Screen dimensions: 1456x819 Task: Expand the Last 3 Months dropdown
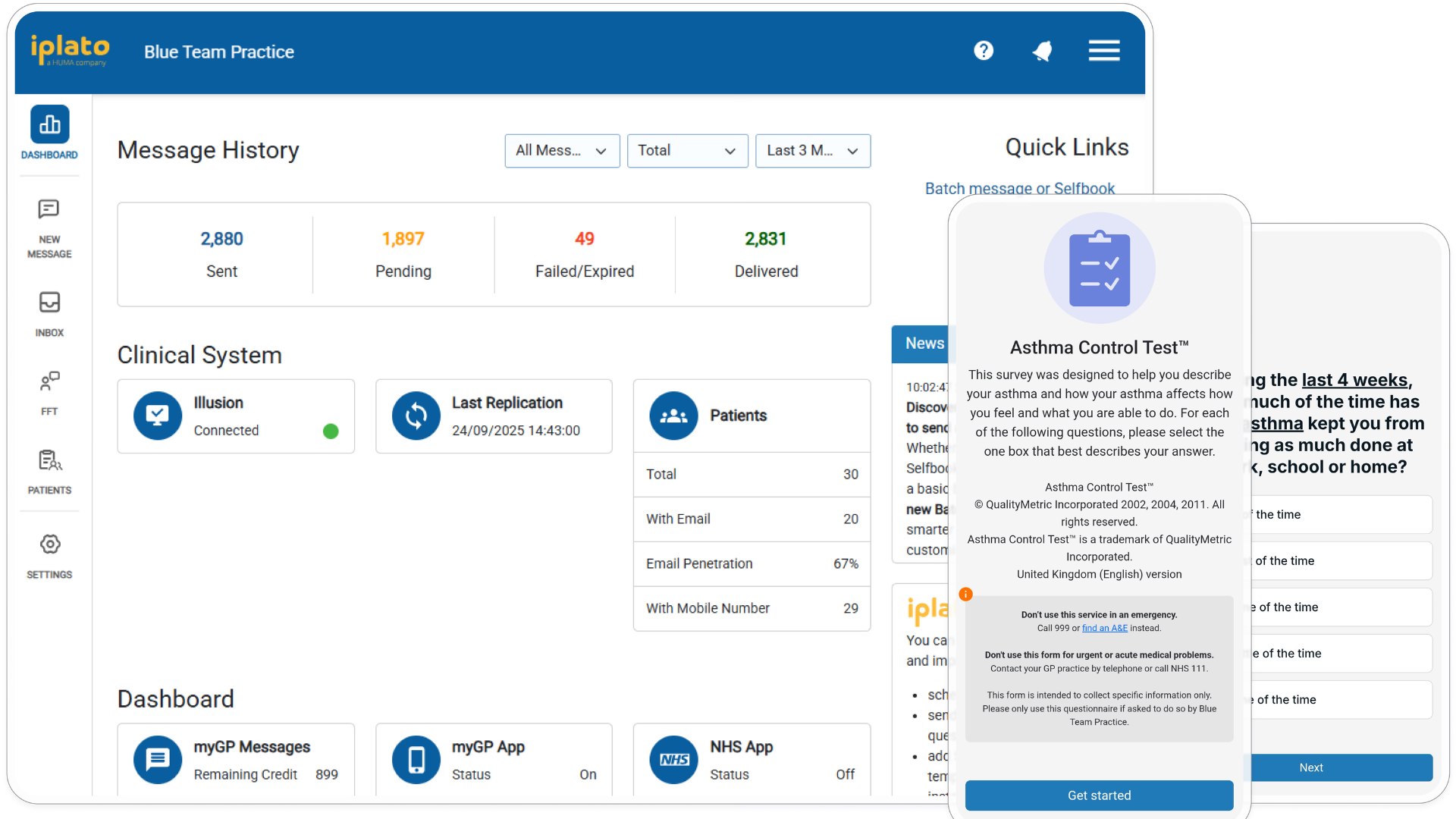(813, 151)
